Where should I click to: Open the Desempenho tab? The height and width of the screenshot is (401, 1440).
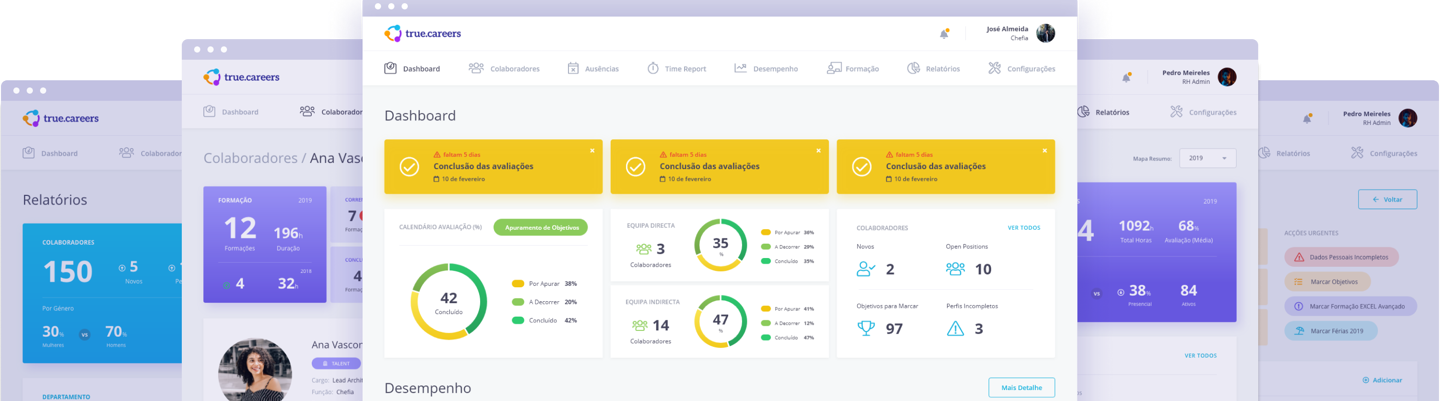(766, 69)
